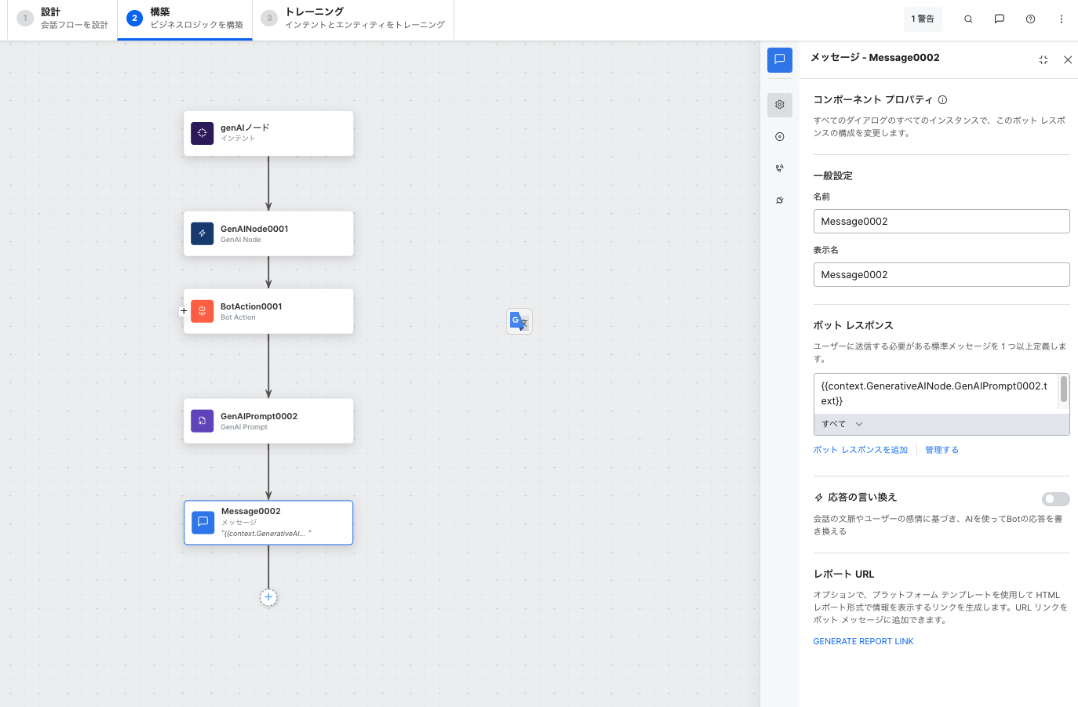Open component properties gear icon tab
This screenshot has width=1078, height=707.
click(x=780, y=105)
